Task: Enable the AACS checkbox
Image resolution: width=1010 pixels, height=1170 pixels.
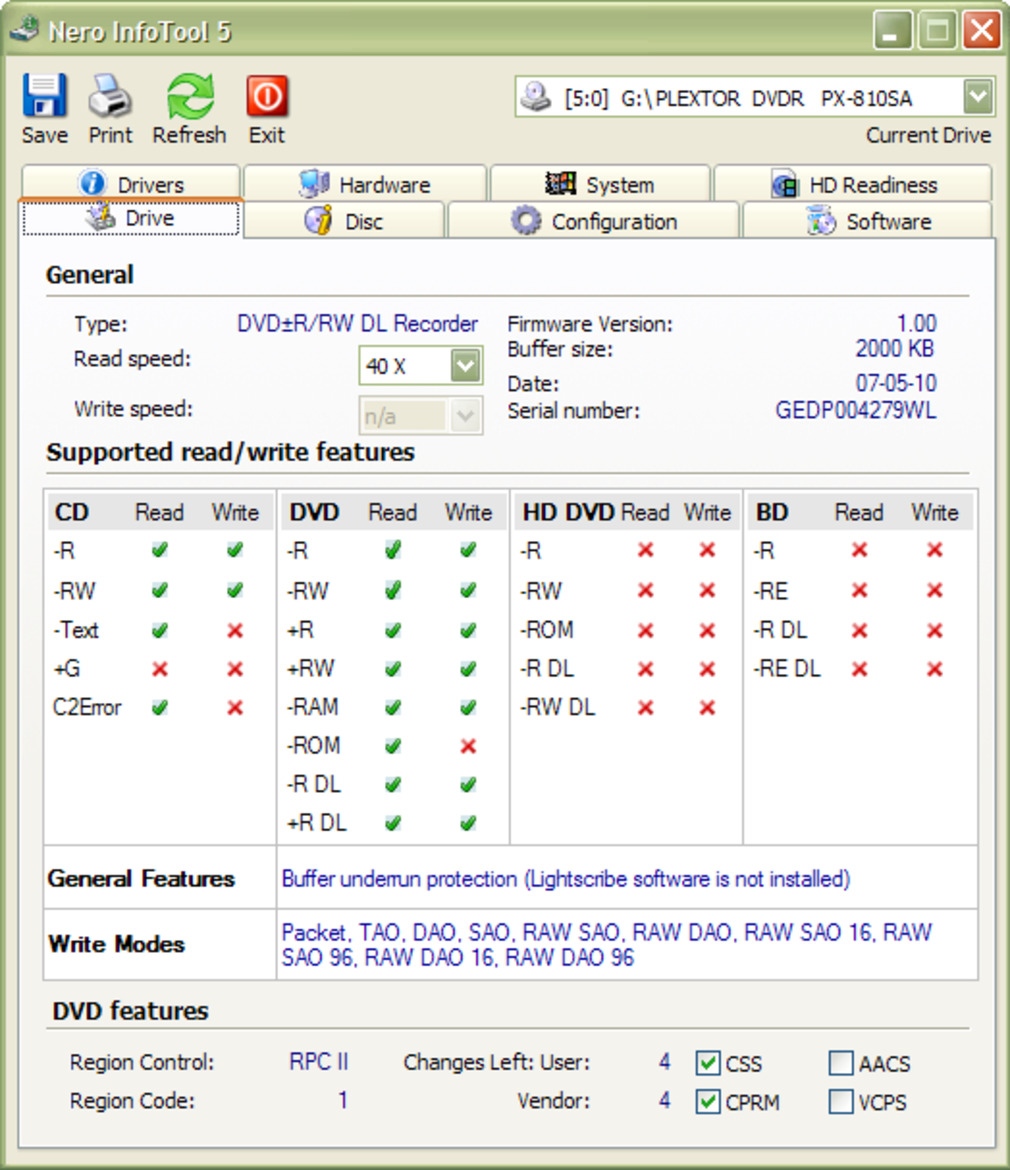Action: (x=841, y=1063)
